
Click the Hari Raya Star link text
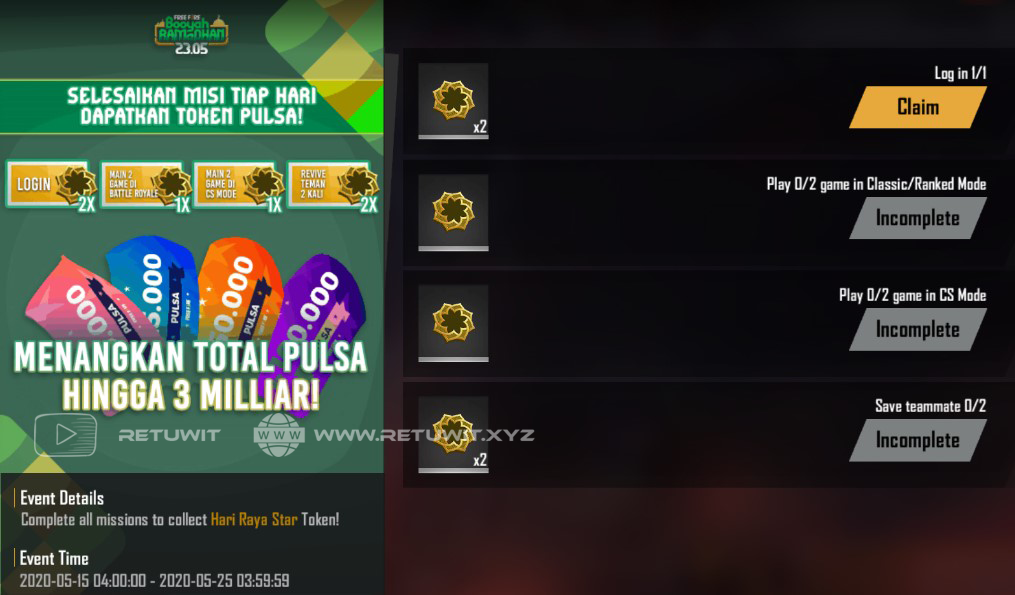(x=254, y=519)
